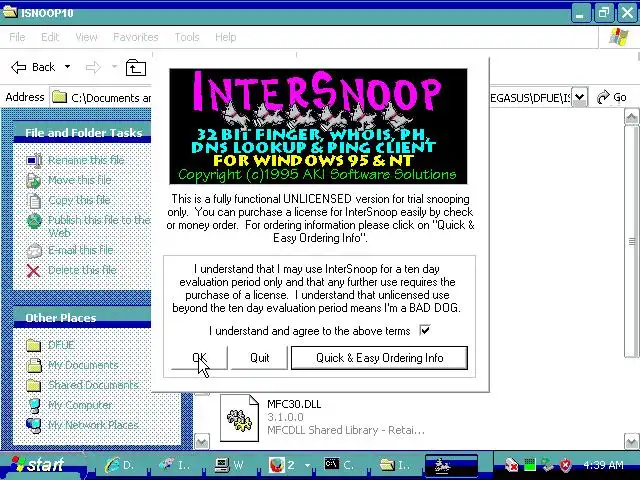This screenshot has height=480, width=640.
Task: Click the Windows Start button
Action: tap(41, 465)
